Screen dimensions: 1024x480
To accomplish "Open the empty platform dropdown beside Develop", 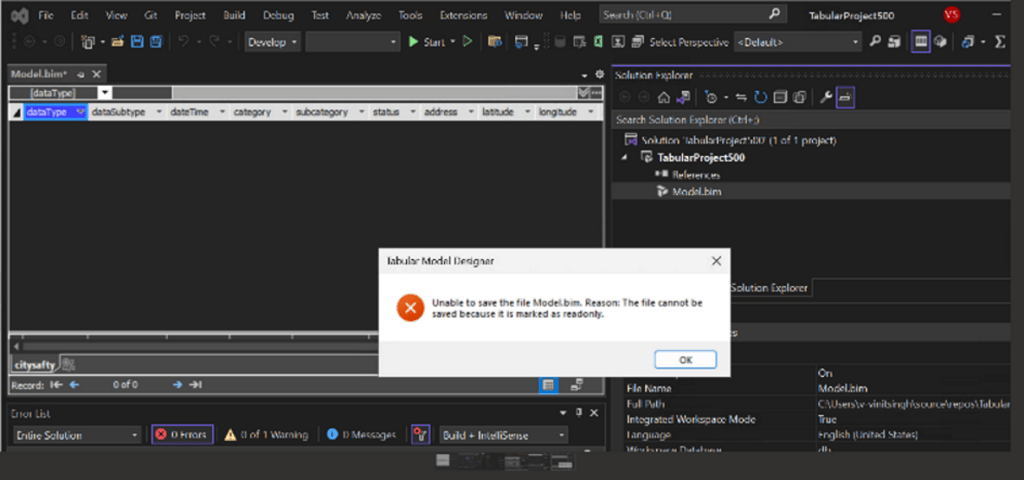I will coord(353,42).
